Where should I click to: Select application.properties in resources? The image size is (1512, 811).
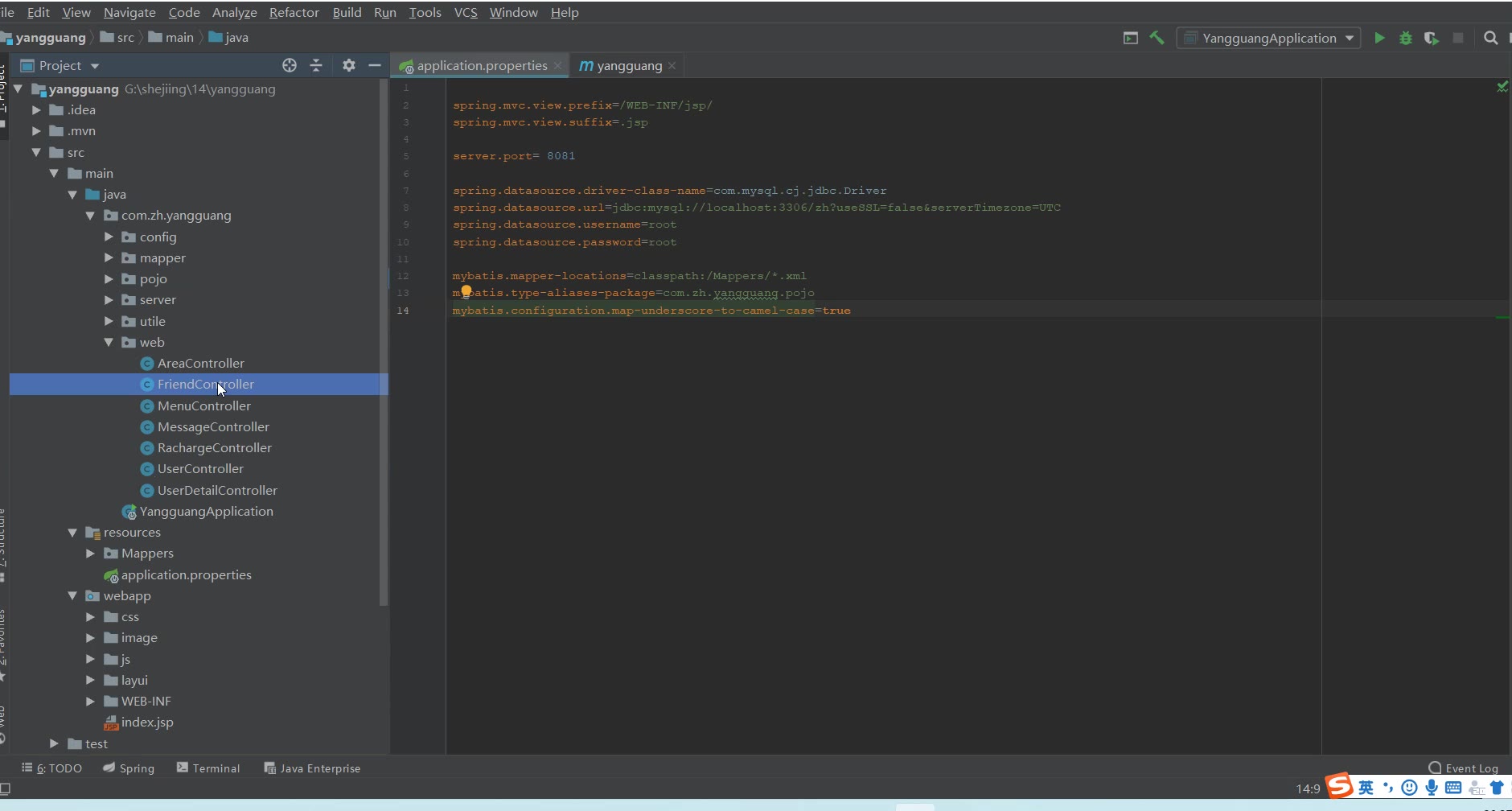tap(186, 575)
